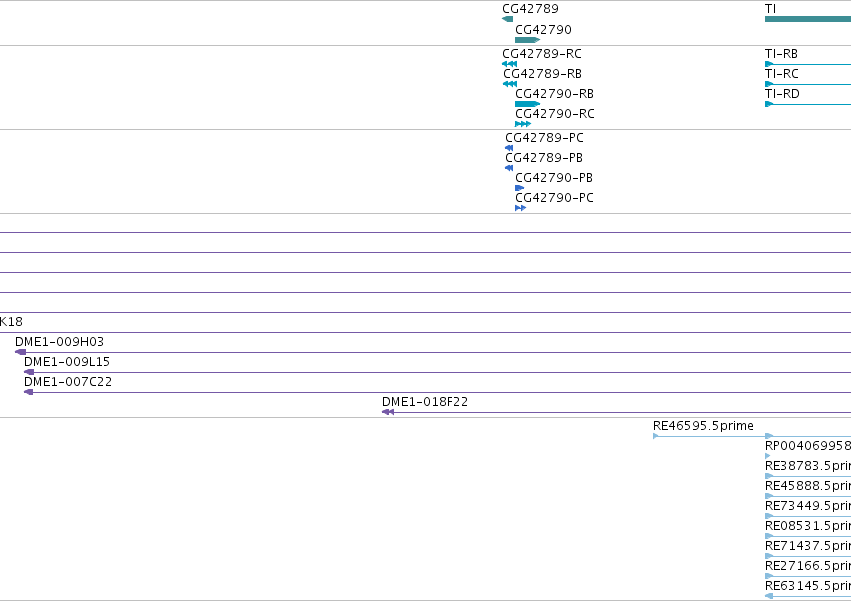851x601 pixels.
Task: Select DME1-009H03 clone end arrow
Action: pos(20,352)
